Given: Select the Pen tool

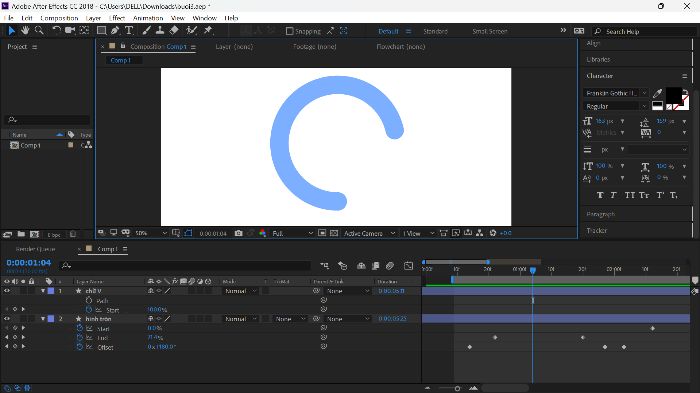Looking at the screenshot, I should (115, 30).
